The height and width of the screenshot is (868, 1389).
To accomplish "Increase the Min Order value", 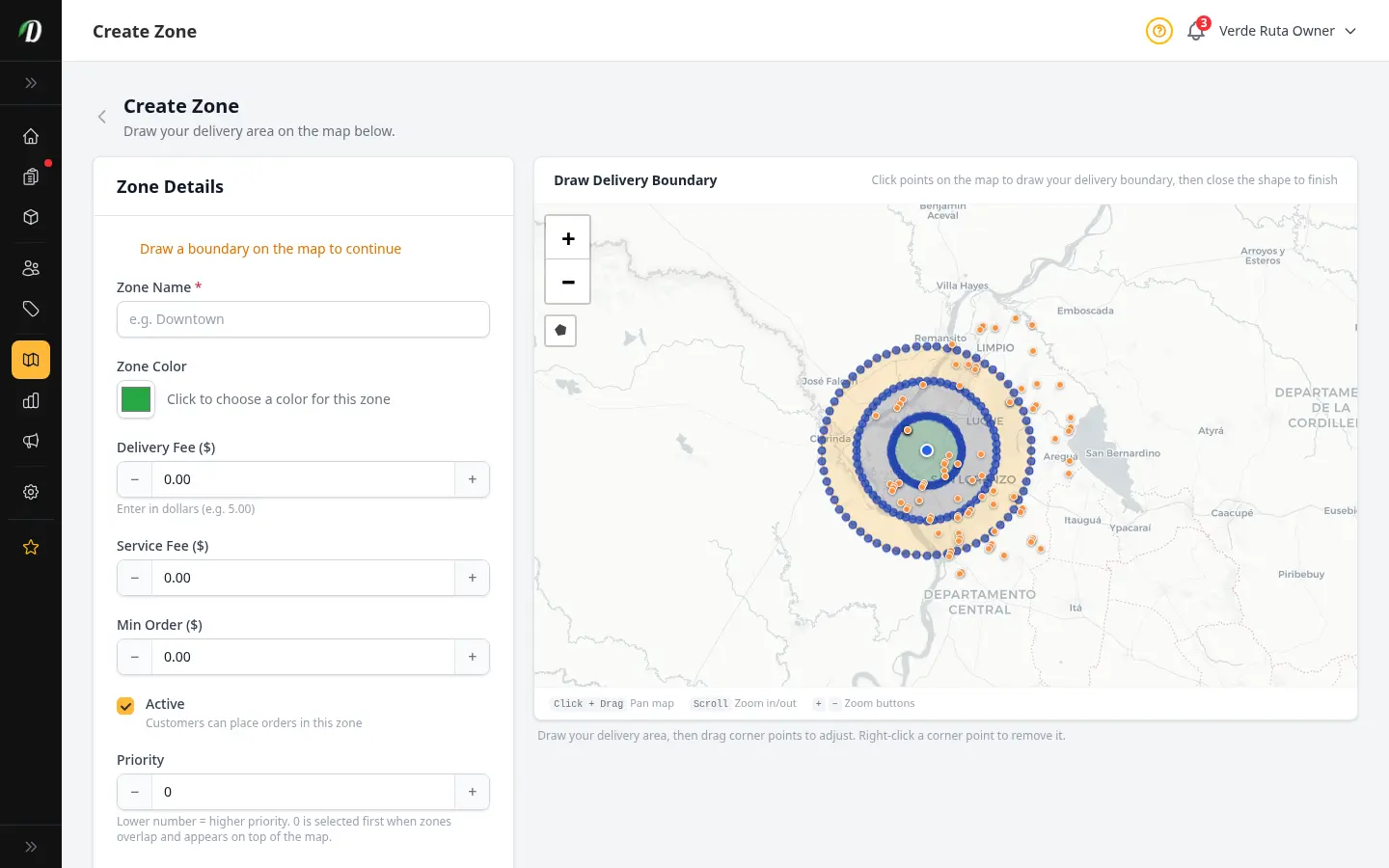I will point(472,657).
